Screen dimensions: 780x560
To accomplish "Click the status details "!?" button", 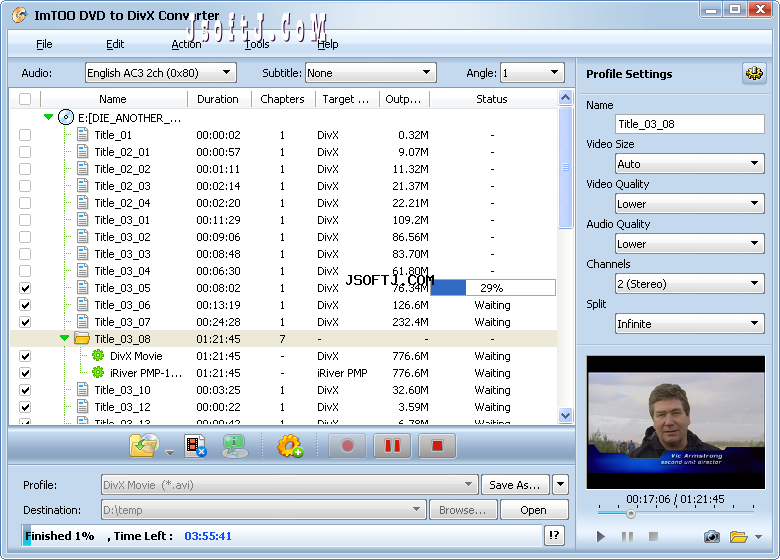I will [x=554, y=536].
